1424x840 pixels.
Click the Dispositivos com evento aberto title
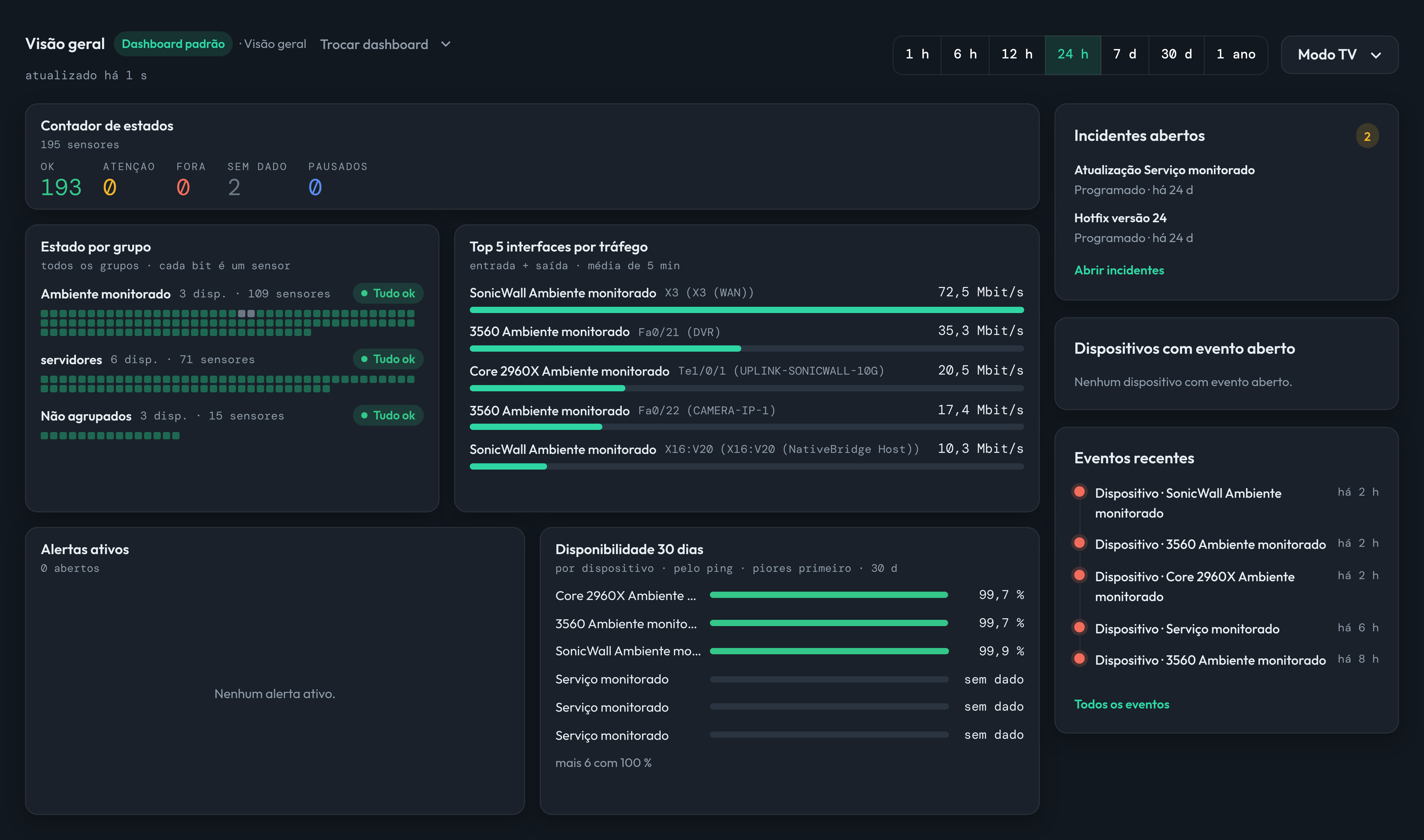tap(1184, 349)
